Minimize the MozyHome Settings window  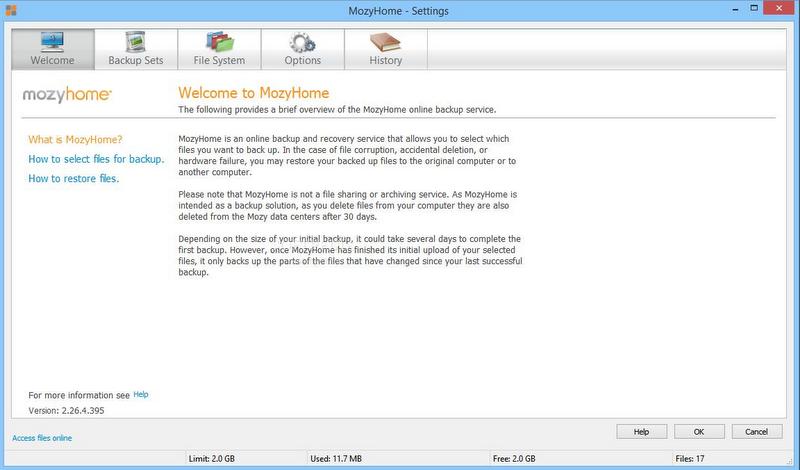point(735,9)
